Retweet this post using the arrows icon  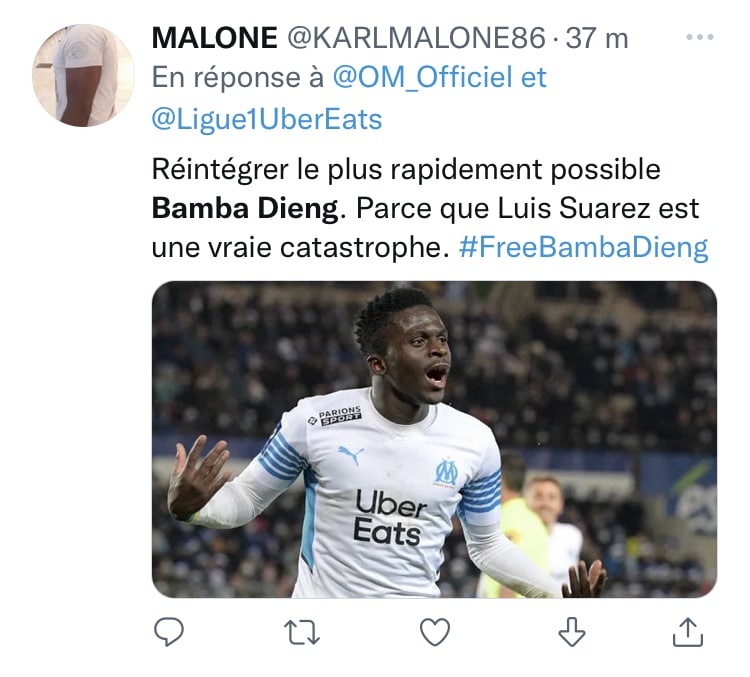point(301,633)
